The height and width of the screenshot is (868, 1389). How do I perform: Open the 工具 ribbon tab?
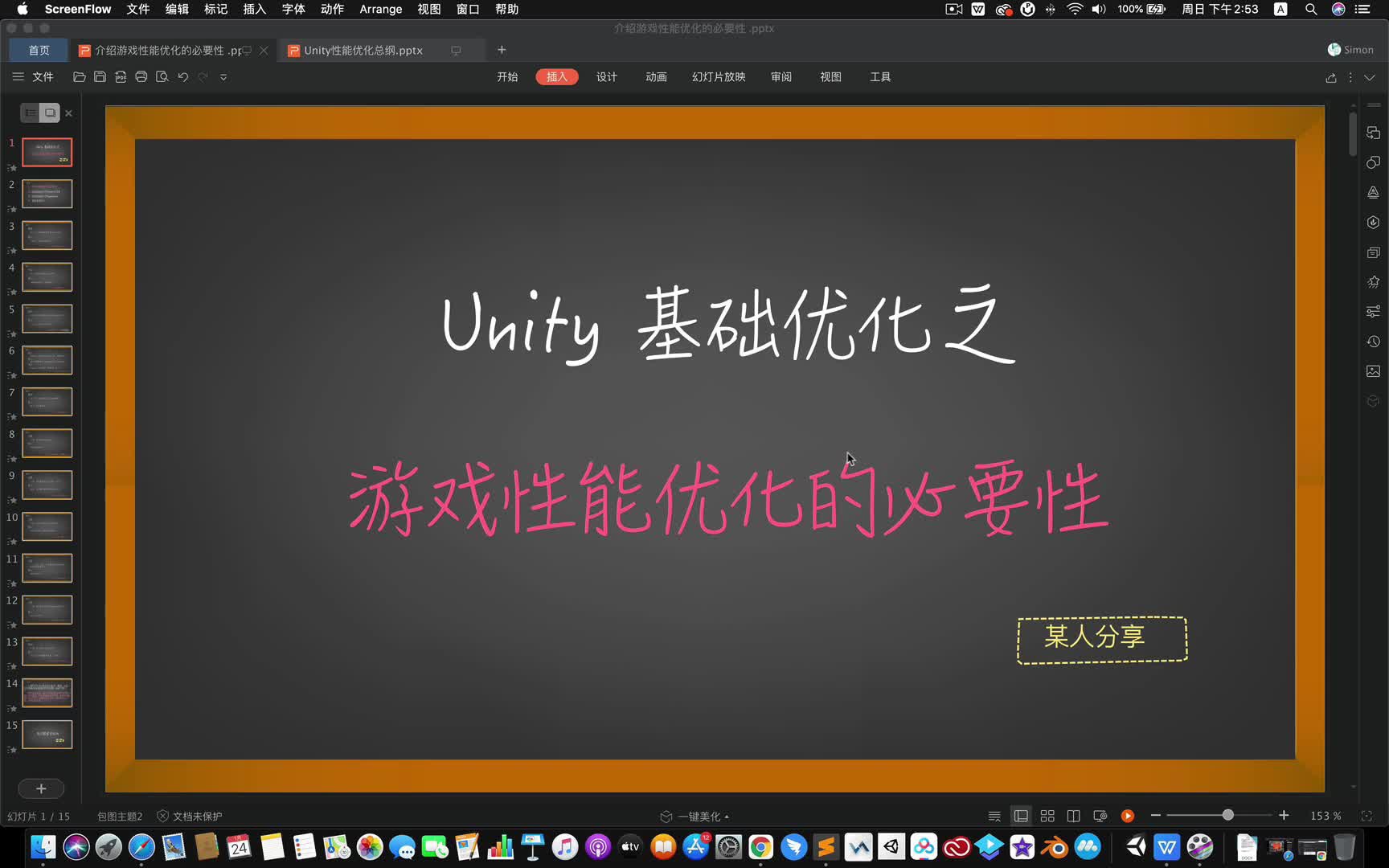[880, 77]
